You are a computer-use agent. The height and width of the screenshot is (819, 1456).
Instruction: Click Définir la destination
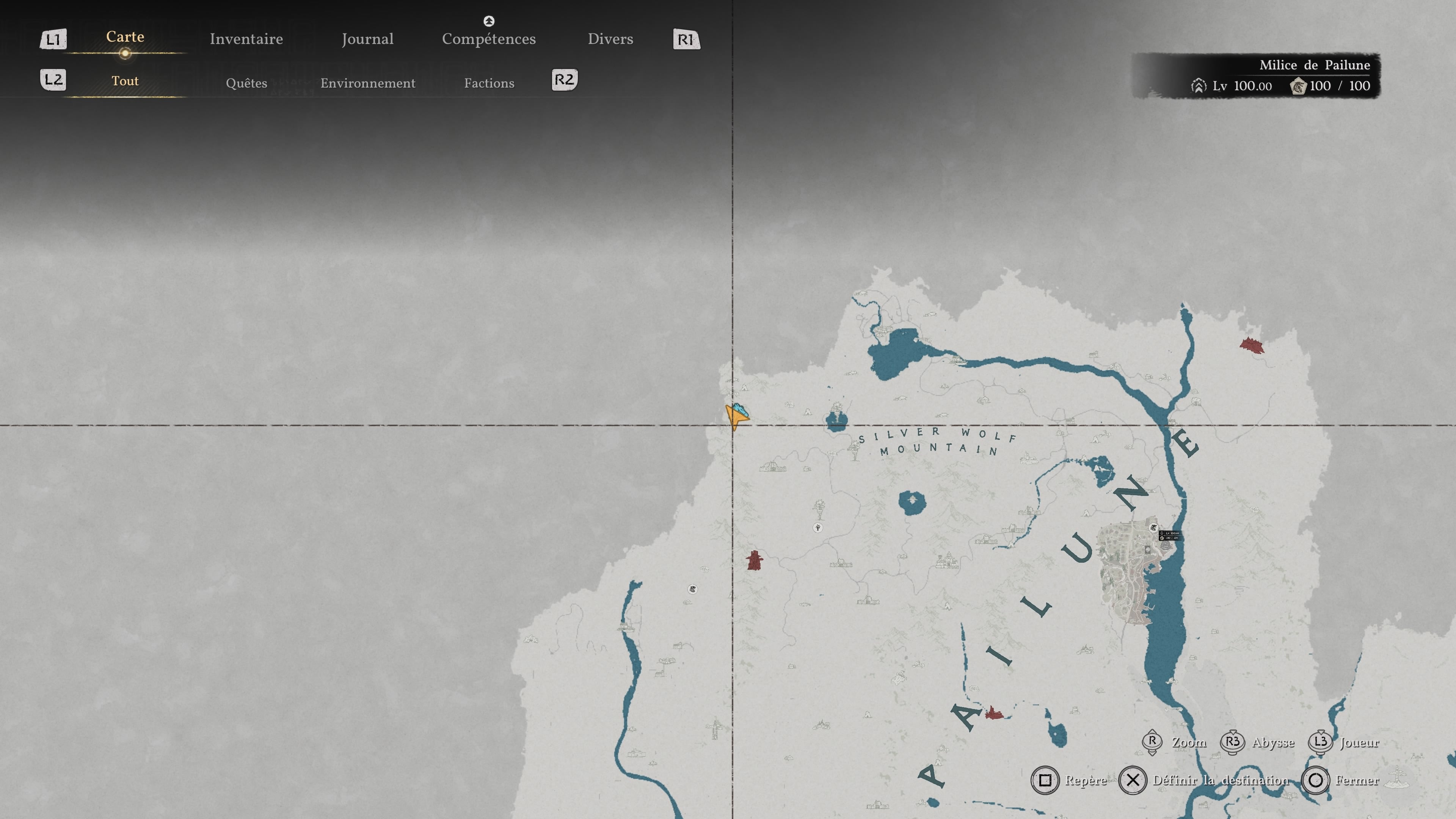click(1205, 781)
